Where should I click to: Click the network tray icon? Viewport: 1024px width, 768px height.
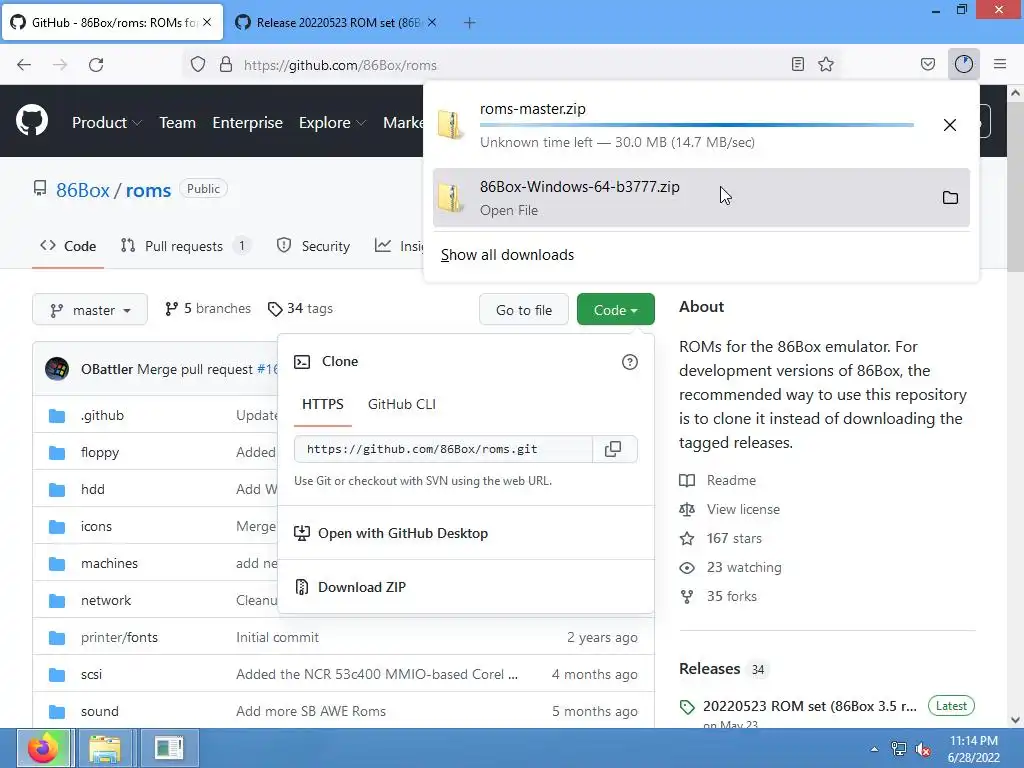[899, 748]
